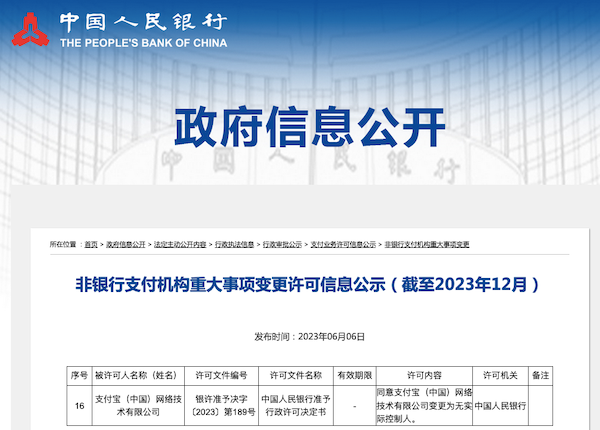Click the table cell with number 16
600x430 pixels.
(79, 406)
